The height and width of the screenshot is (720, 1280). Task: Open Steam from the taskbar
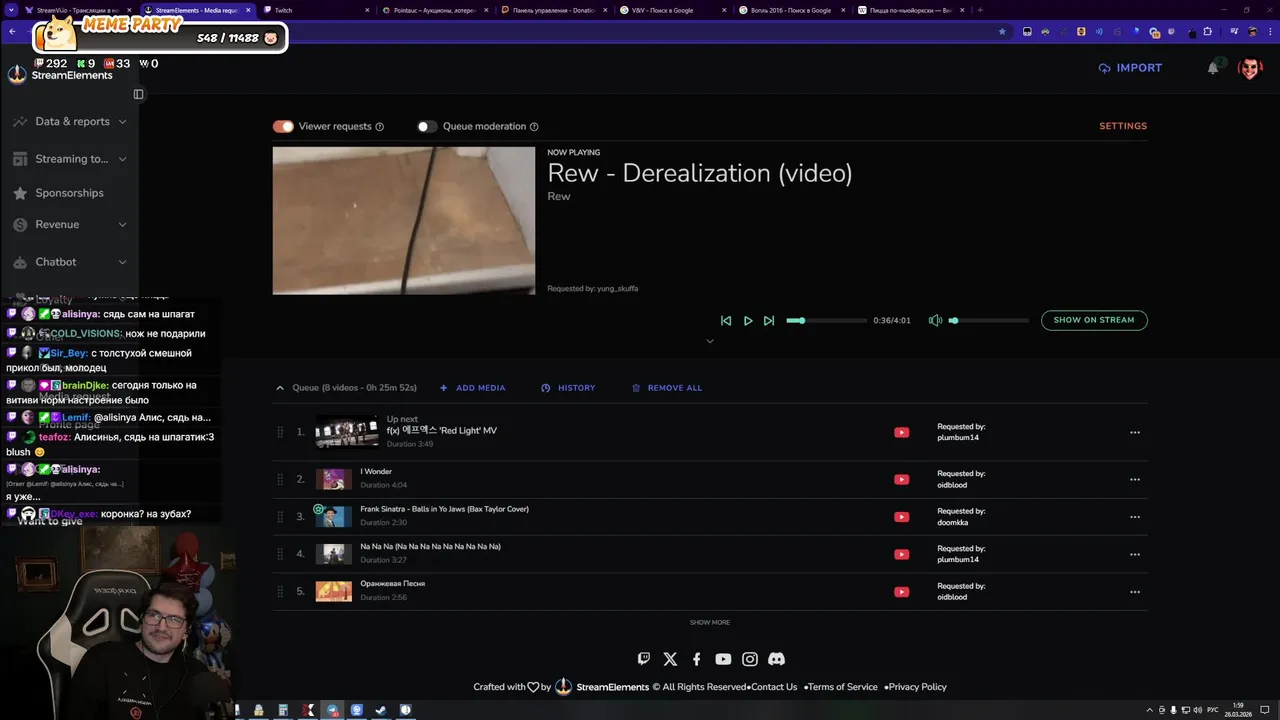pos(381,710)
